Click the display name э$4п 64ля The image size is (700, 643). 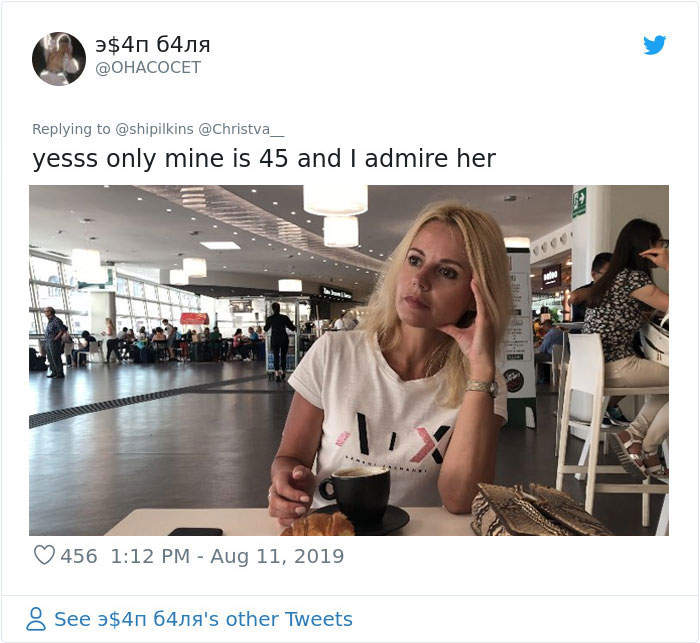(x=152, y=45)
